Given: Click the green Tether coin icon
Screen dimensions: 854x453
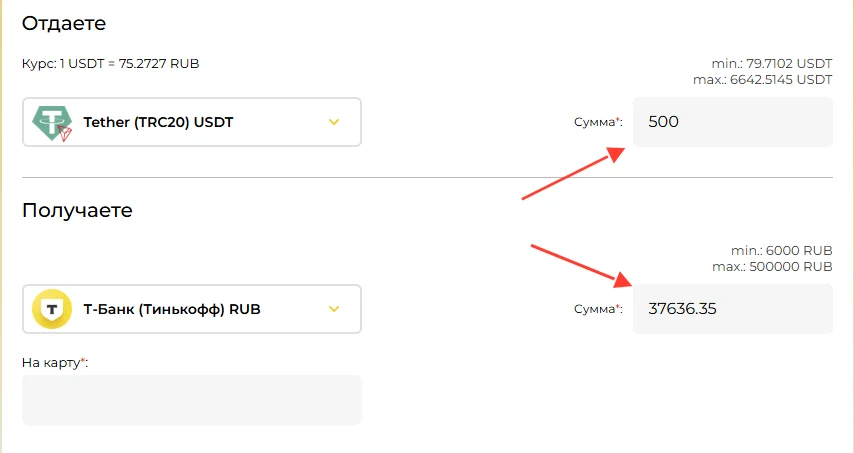Looking at the screenshot, I should [52, 122].
